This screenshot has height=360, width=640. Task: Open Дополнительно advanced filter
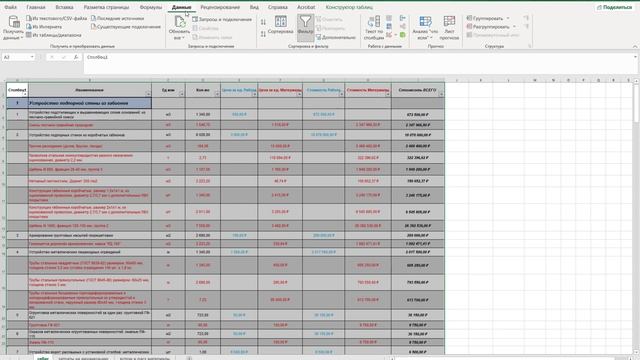pyautogui.click(x=336, y=37)
